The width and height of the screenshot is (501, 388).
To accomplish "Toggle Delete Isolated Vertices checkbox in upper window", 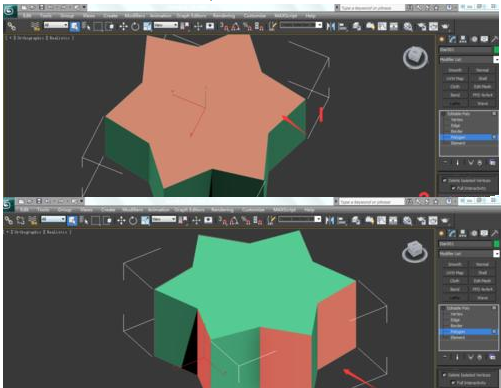I will tap(444, 180).
